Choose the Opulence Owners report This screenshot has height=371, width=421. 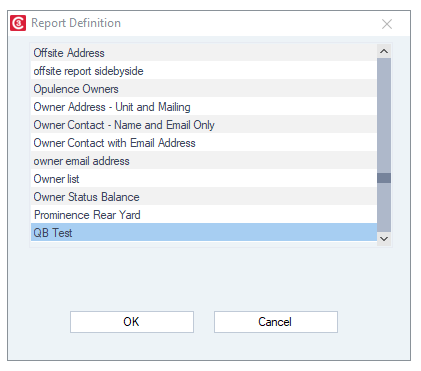[204, 89]
